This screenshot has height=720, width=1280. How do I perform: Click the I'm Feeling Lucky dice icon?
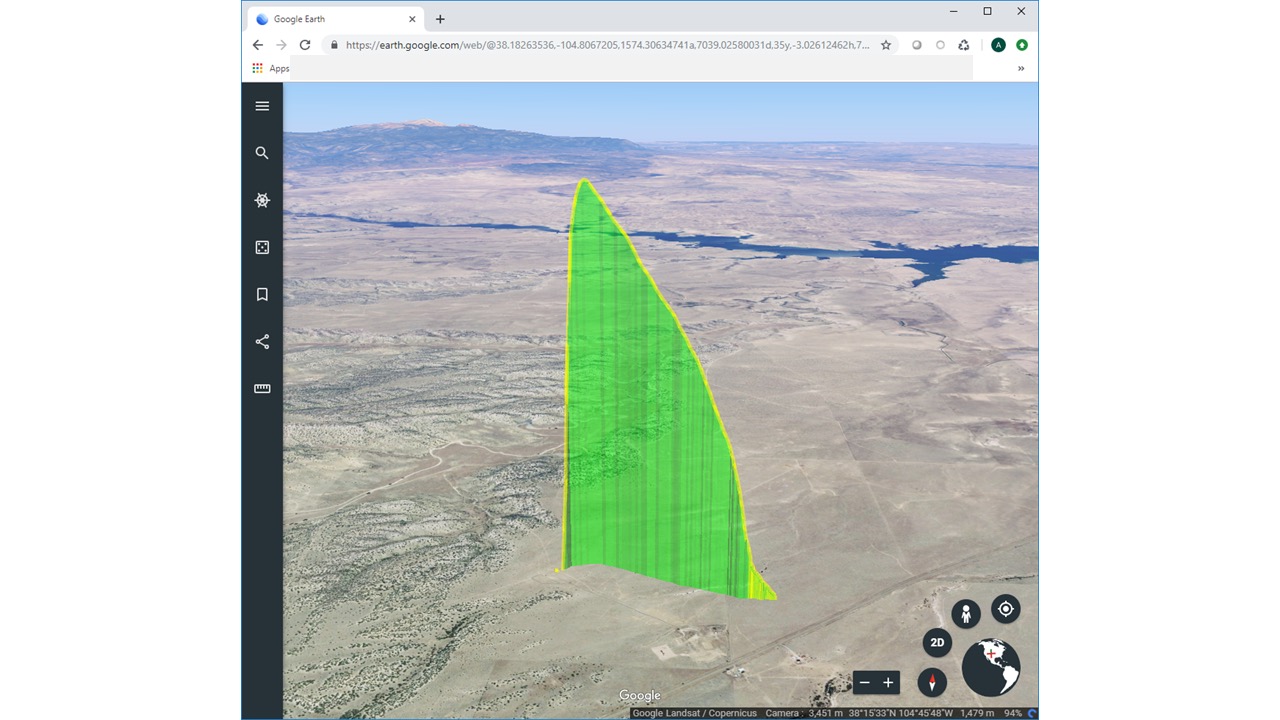tap(262, 247)
